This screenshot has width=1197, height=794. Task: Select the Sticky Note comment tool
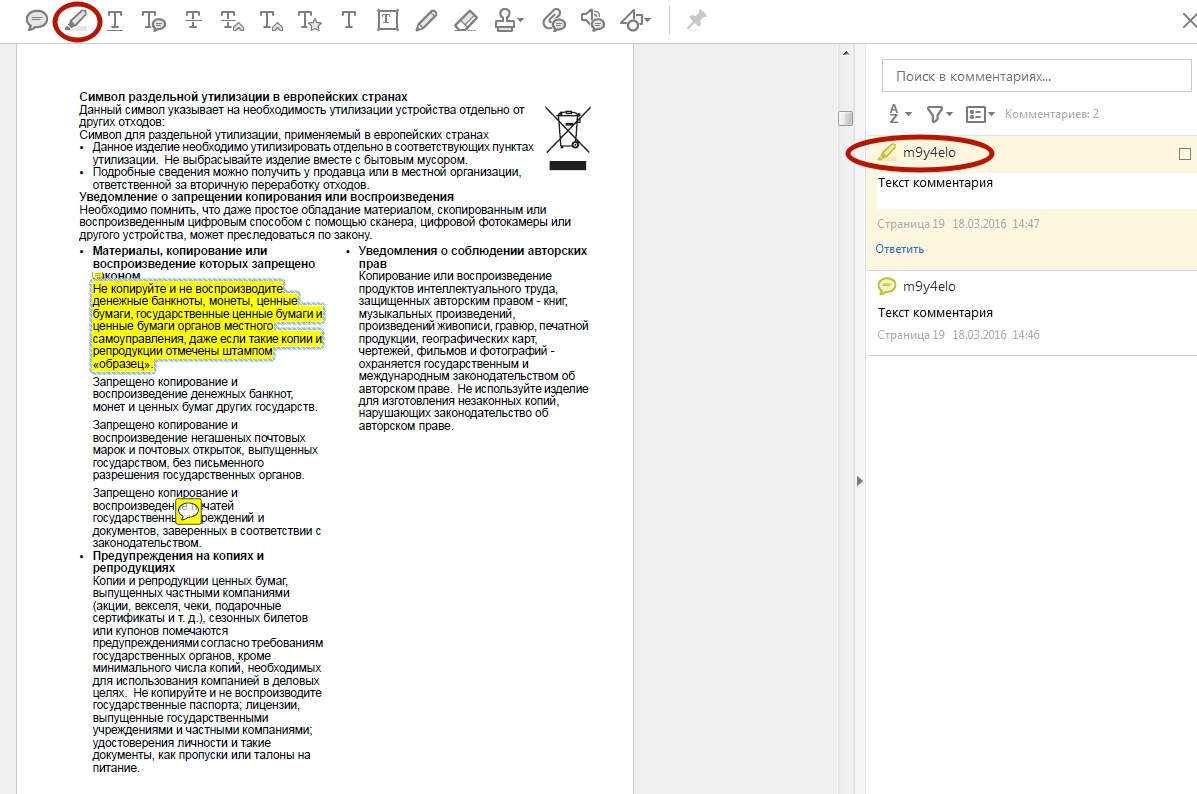click(37, 20)
